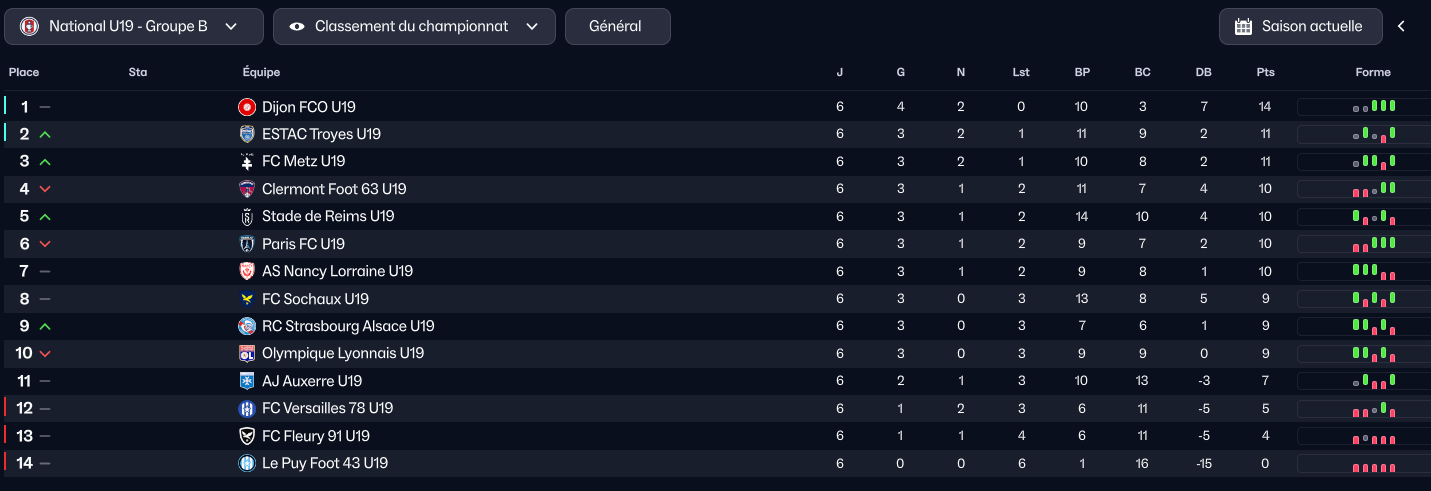Click the RC Strasbourg Alsace U19 badge
Screen dimensions: 1431x491
[x=247, y=326]
